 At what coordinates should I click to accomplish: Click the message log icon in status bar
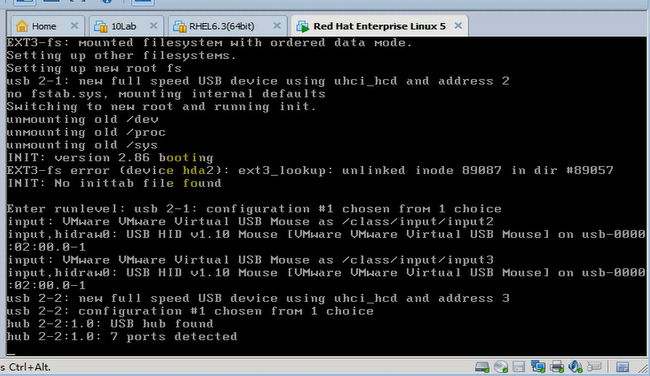(x=622, y=367)
